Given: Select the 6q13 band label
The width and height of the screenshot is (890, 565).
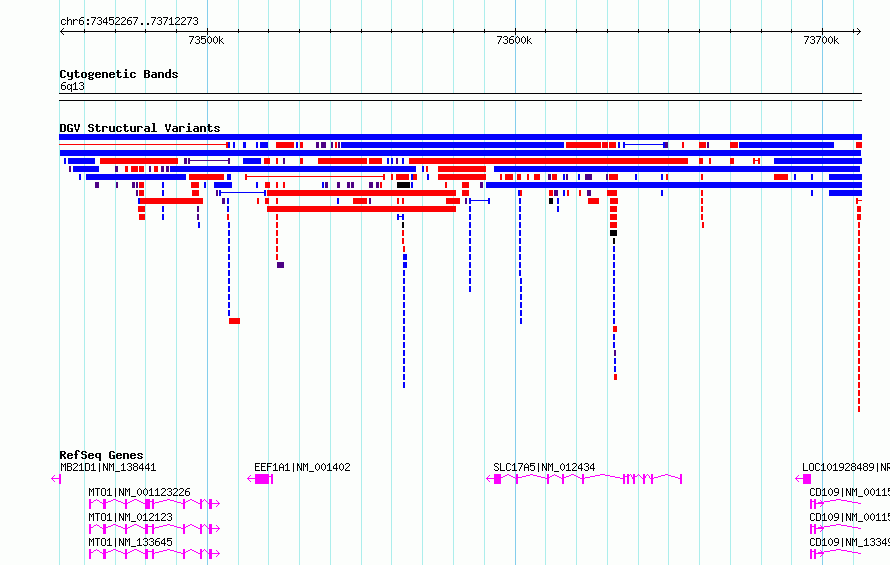Looking at the screenshot, I should coord(72,86).
